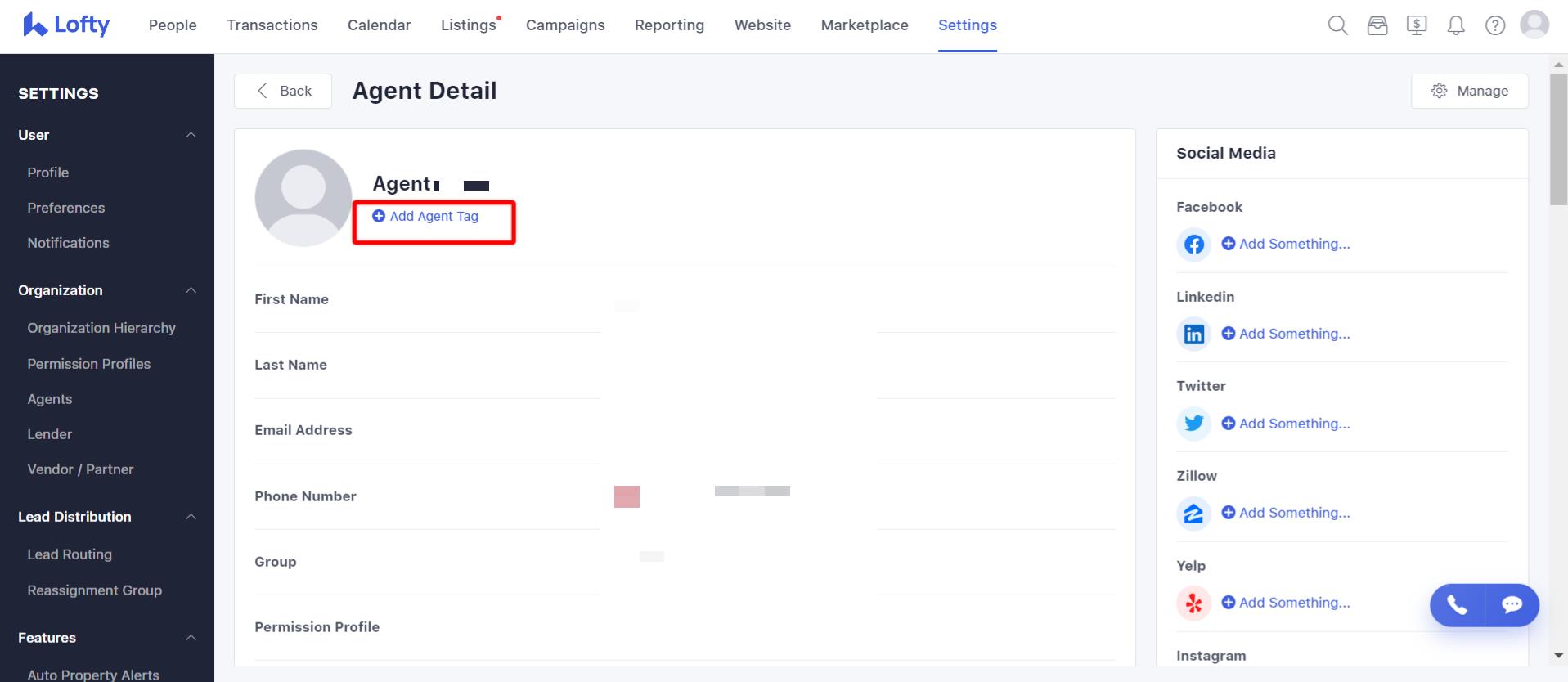
Task: Click the Facebook icon
Action: [x=1194, y=244]
